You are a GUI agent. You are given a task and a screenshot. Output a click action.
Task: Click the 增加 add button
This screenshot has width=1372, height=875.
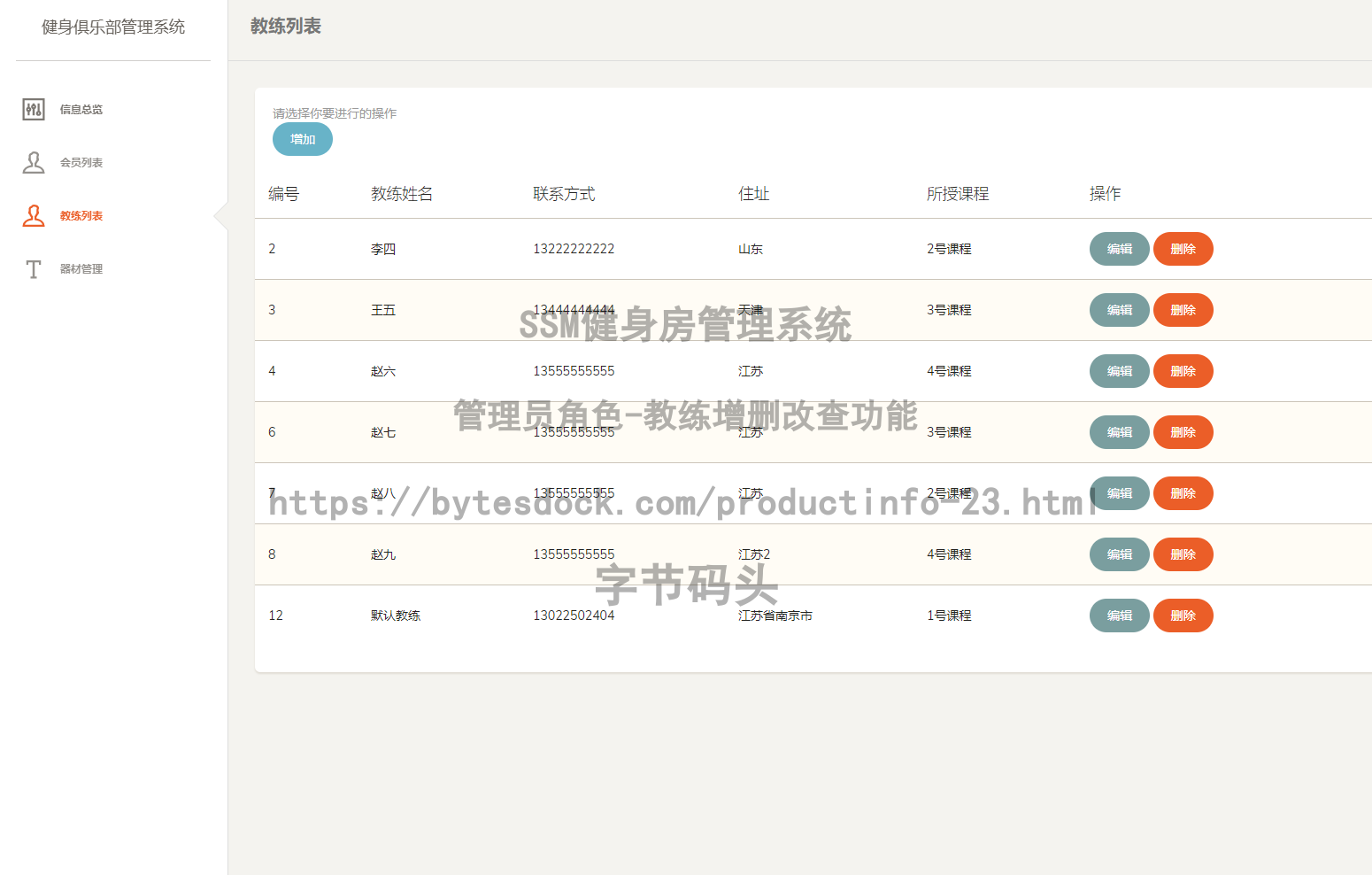pos(303,139)
